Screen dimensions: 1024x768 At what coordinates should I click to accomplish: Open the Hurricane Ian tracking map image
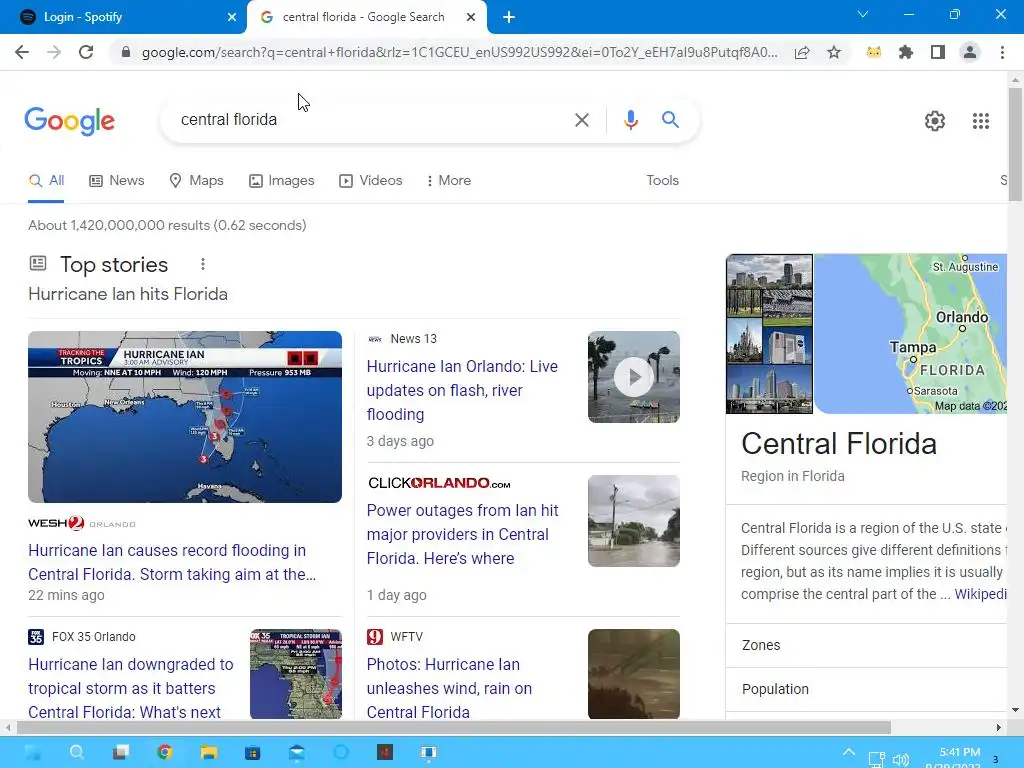pos(185,417)
